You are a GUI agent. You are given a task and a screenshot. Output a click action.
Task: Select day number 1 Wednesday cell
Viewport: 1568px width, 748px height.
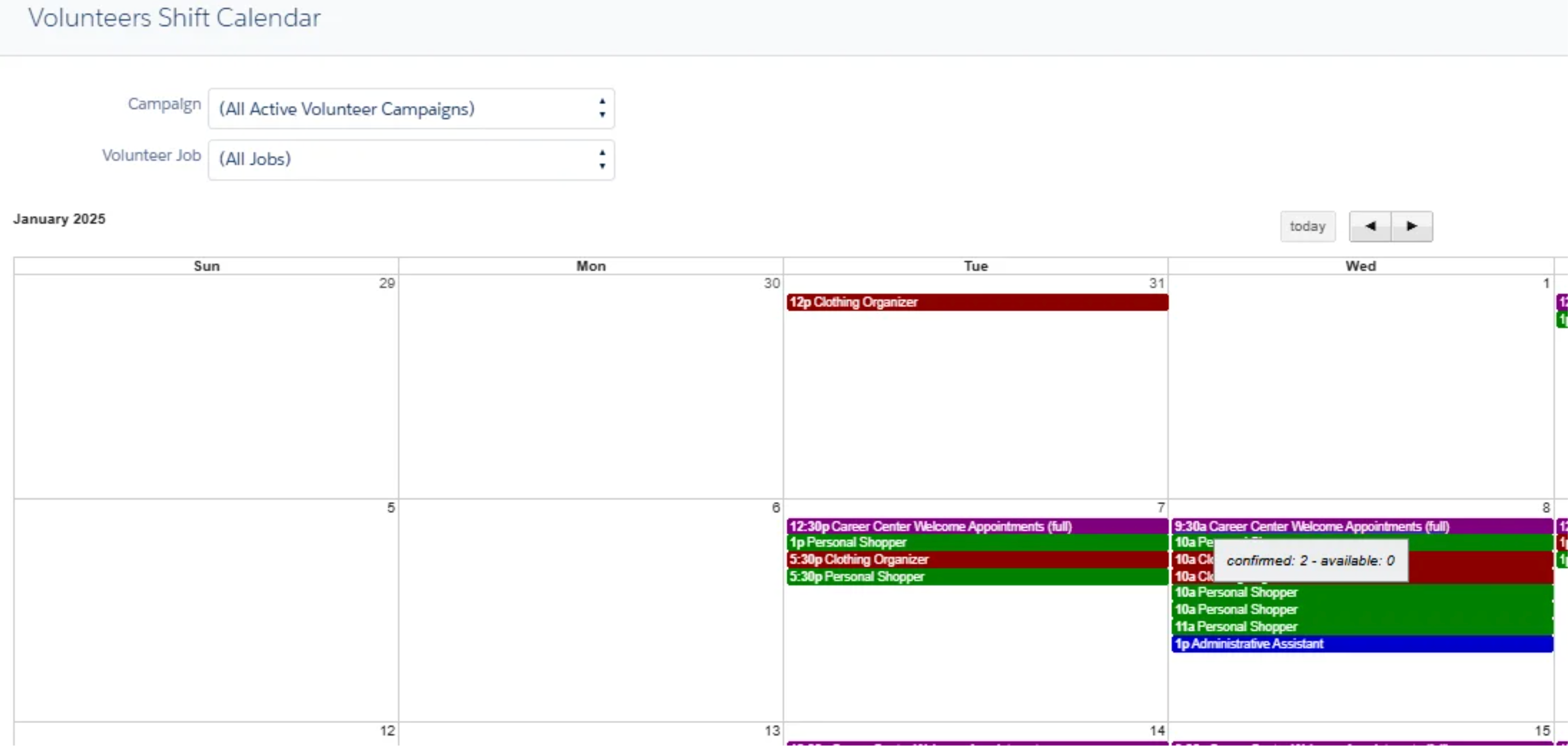tap(1361, 387)
